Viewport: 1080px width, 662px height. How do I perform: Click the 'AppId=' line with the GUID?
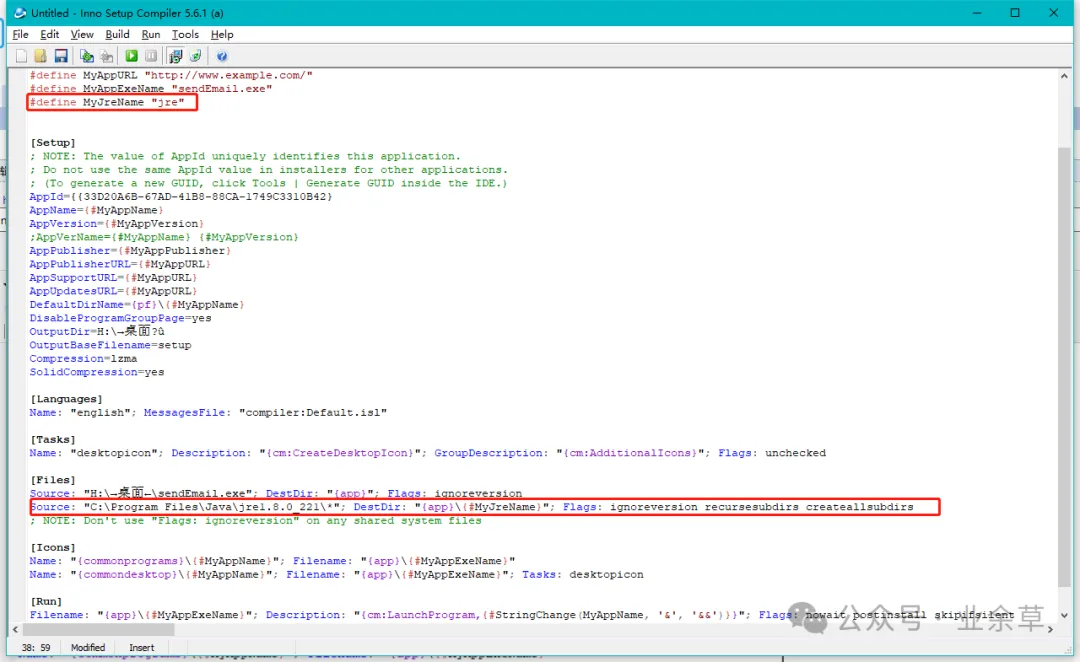point(180,196)
